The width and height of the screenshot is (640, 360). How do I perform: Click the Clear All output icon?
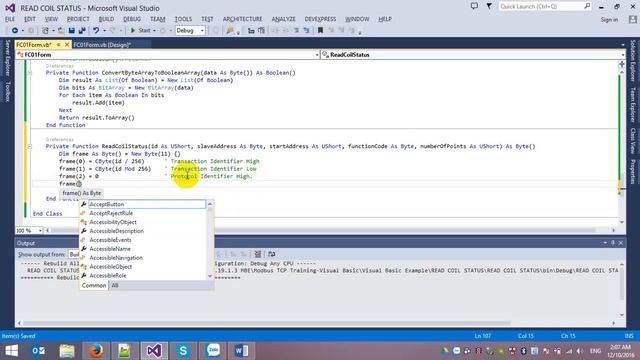tap(258, 254)
